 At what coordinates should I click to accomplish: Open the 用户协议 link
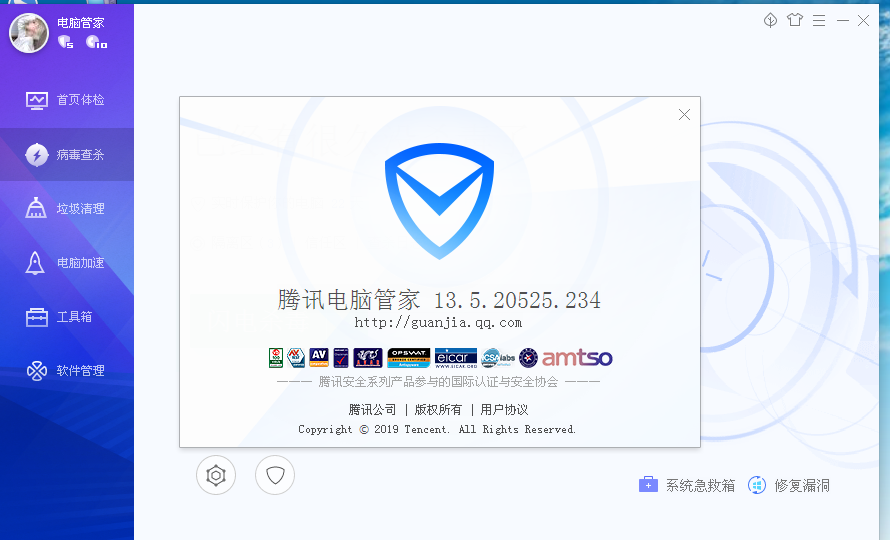coord(504,409)
